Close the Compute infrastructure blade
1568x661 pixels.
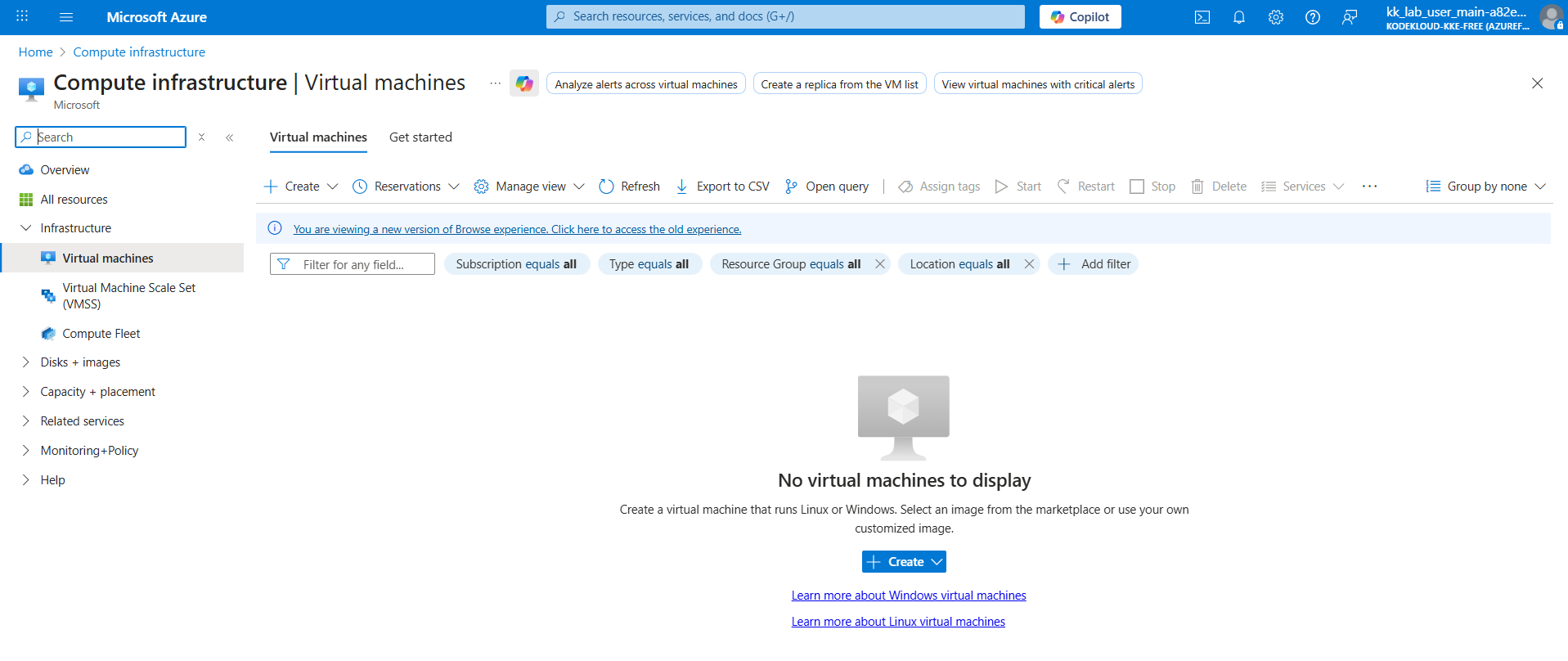pos(1538,83)
